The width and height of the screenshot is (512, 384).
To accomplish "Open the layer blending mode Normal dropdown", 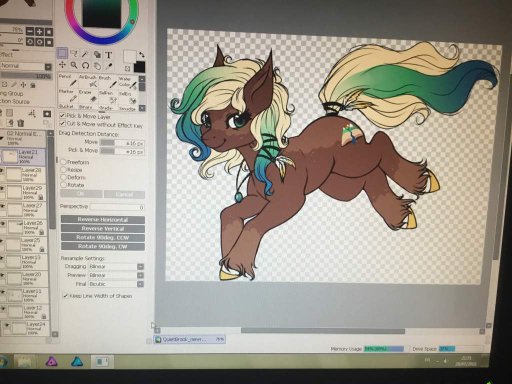I will (x=26, y=66).
